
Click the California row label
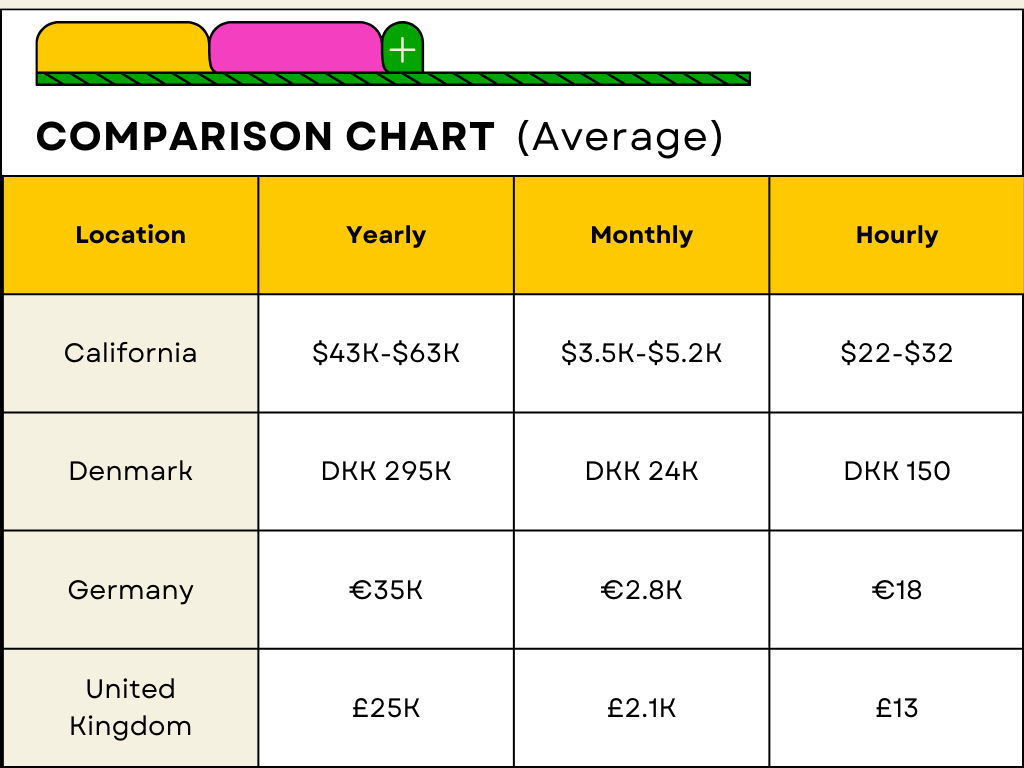point(131,353)
